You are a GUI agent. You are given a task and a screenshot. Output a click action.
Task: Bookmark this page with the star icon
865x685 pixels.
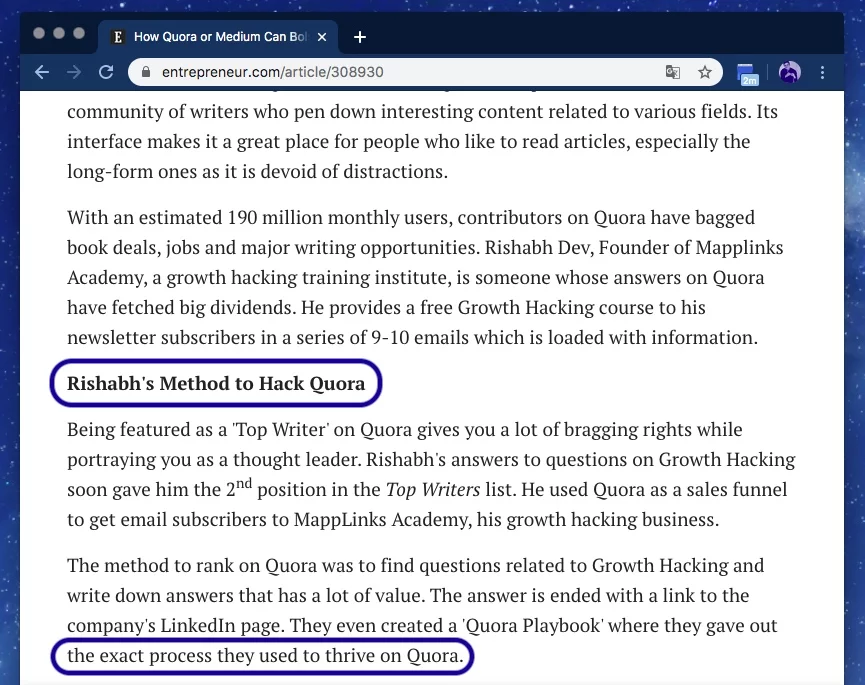(x=704, y=72)
